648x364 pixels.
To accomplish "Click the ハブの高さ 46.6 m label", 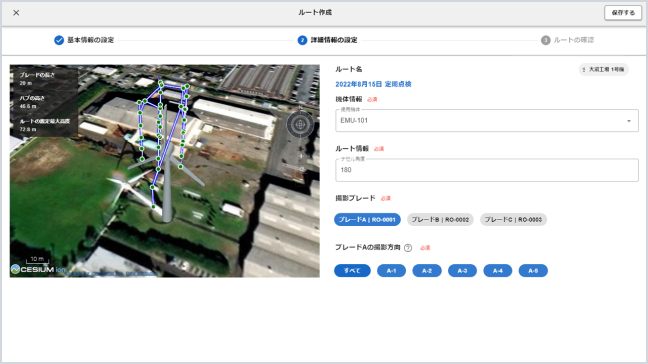I will (x=32, y=102).
